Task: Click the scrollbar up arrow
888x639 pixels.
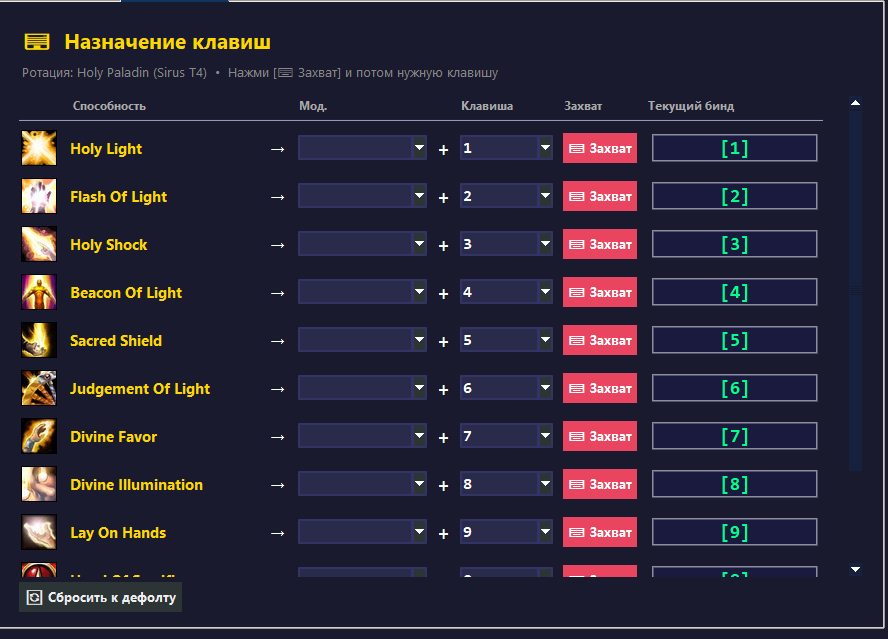Action: [x=855, y=103]
